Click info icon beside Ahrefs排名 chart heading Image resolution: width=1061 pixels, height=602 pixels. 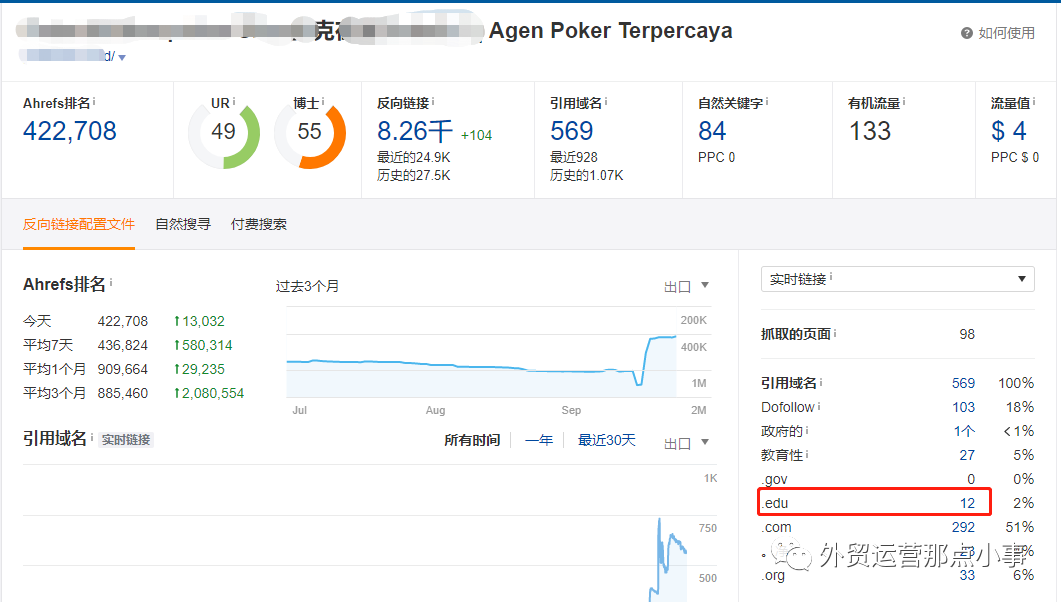click(111, 283)
